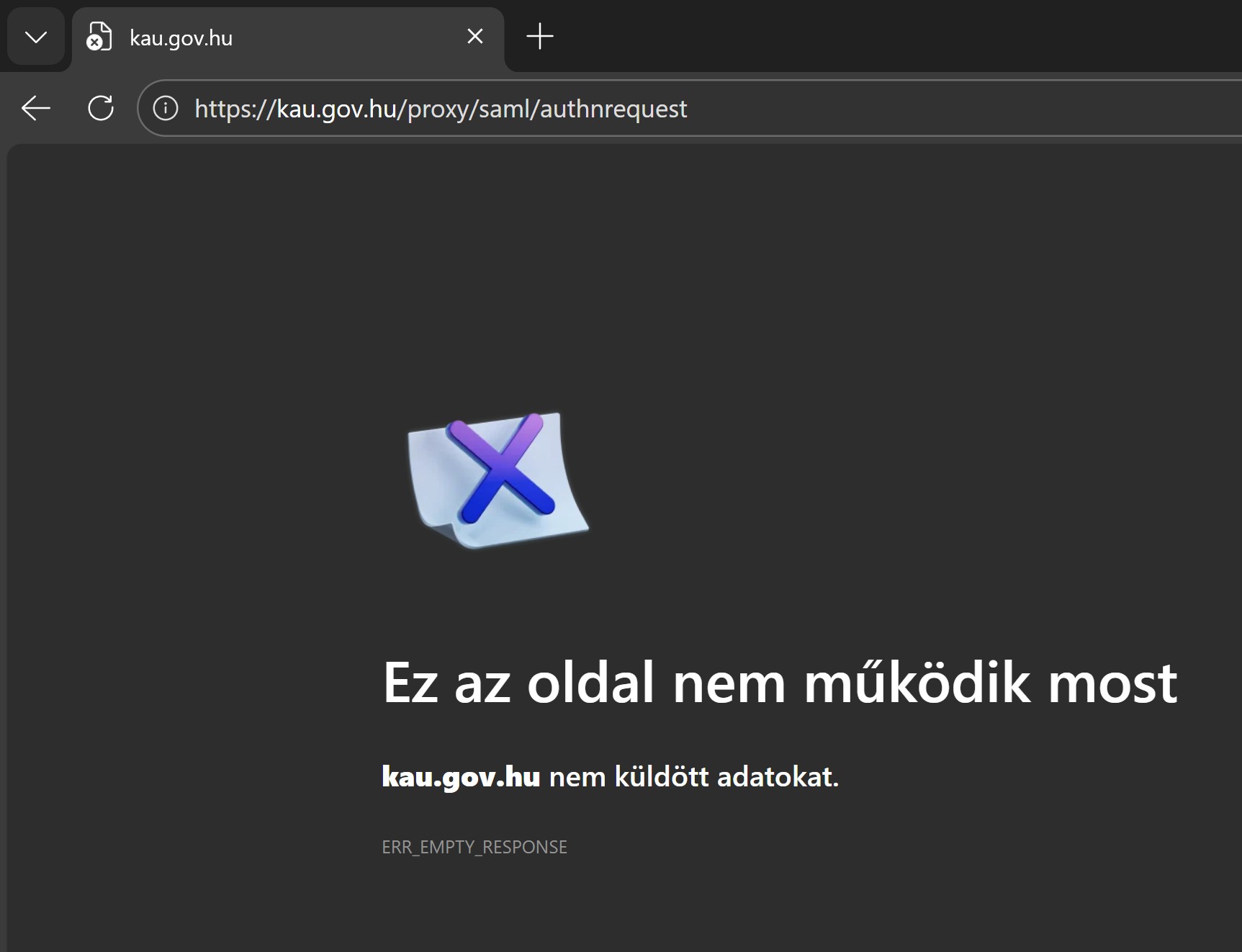Select the kau.gov.hu tab title
Screen dimensions: 1242x952
pos(181,38)
